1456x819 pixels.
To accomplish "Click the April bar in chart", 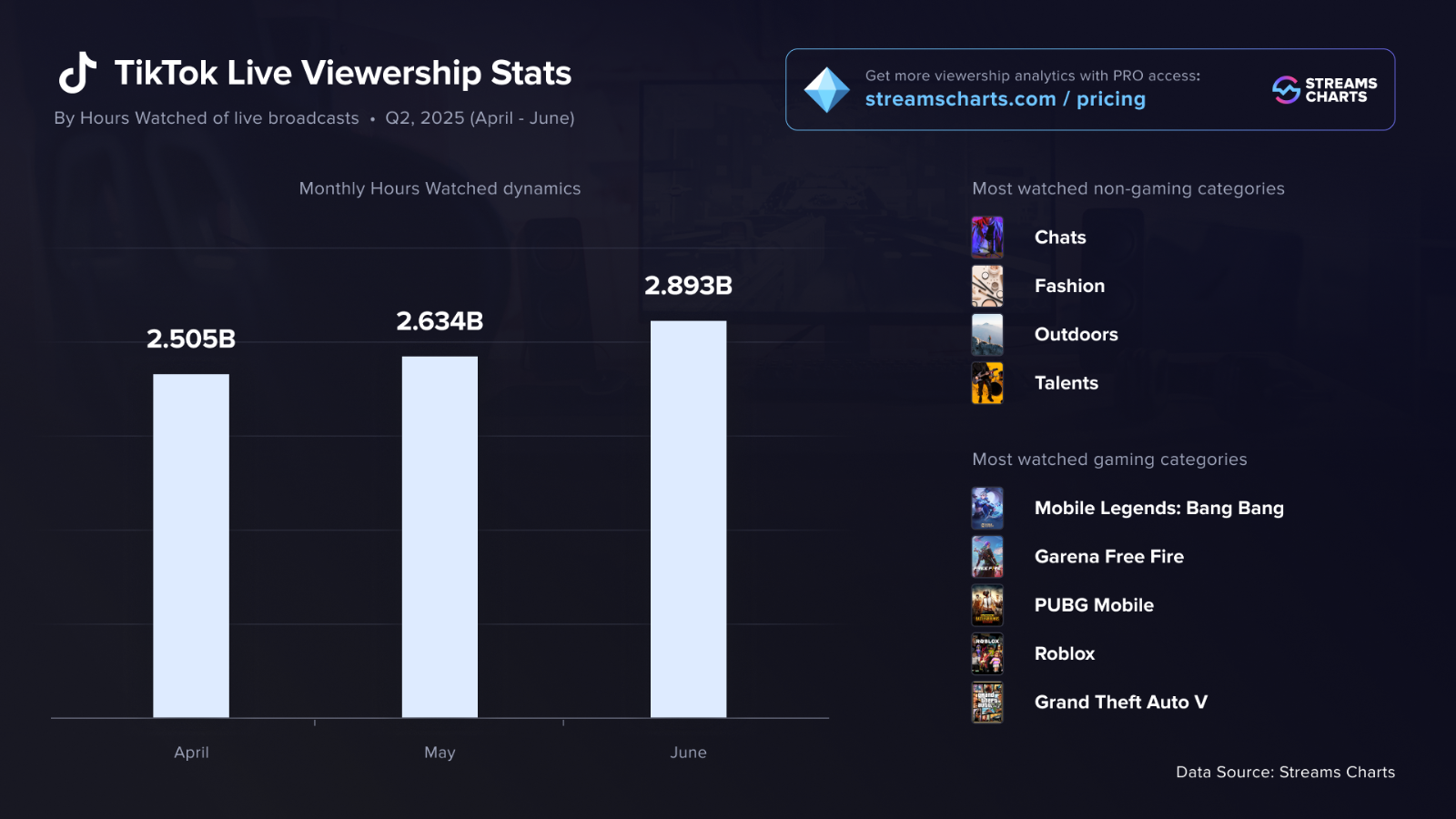I will click(x=191, y=546).
